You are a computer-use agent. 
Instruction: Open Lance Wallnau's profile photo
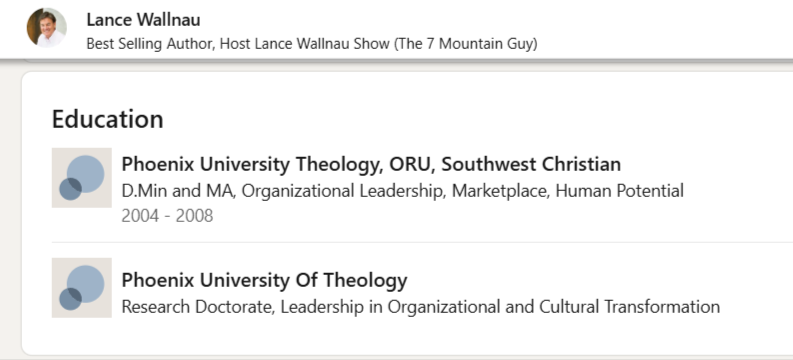47,28
